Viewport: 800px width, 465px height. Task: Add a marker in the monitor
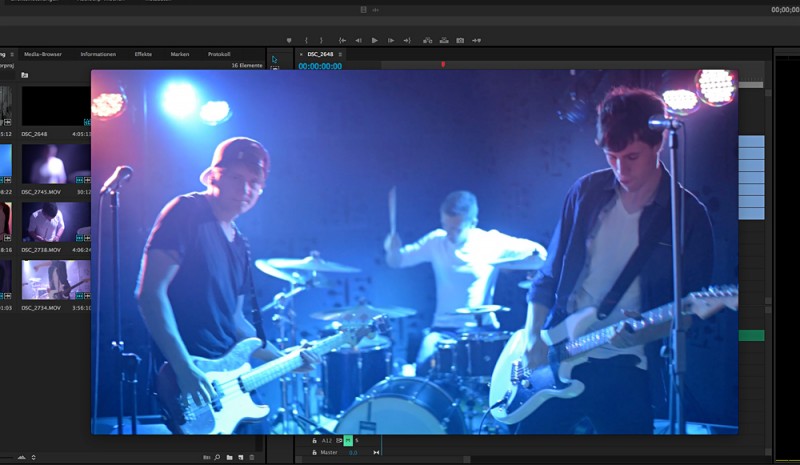pos(289,40)
